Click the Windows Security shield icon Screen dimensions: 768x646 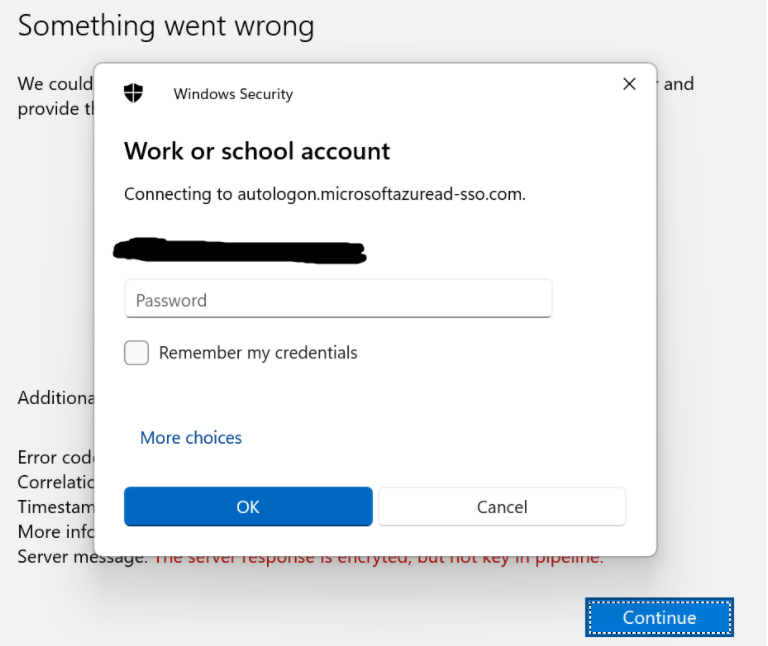[133, 93]
